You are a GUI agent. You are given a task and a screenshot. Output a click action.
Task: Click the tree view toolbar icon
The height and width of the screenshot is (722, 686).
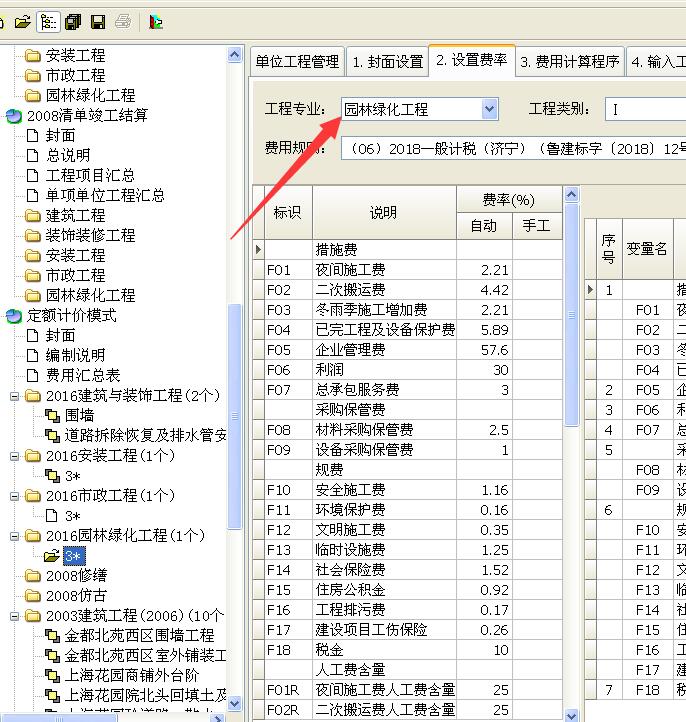click(x=48, y=22)
